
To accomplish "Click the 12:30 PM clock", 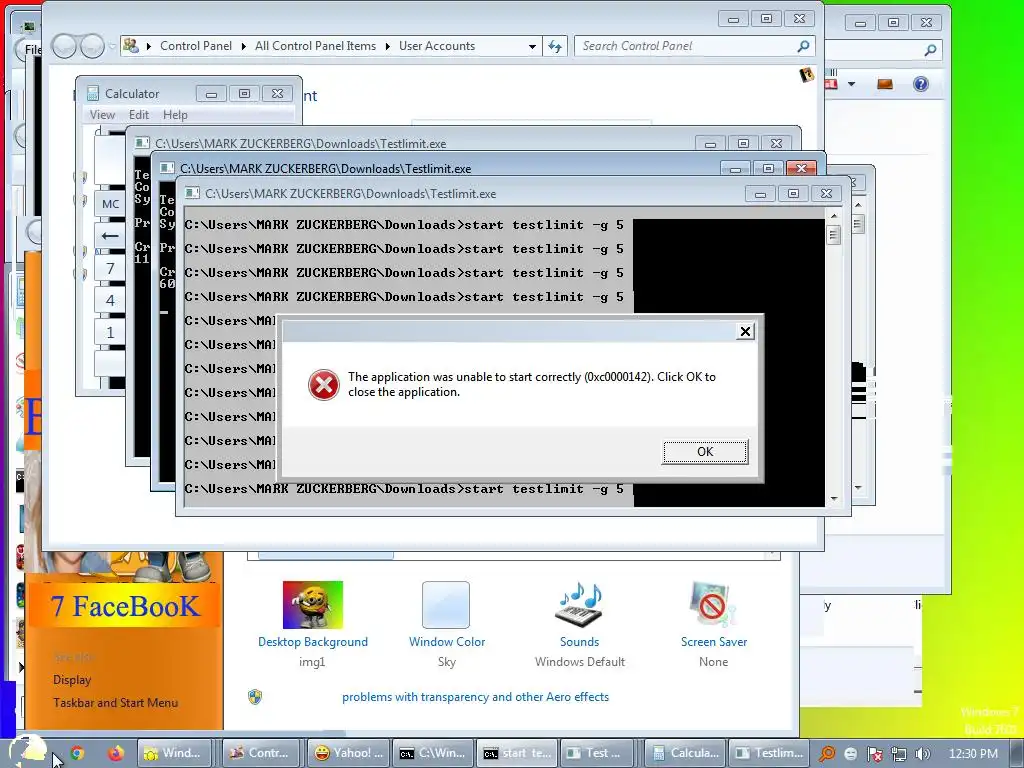I will [973, 754].
